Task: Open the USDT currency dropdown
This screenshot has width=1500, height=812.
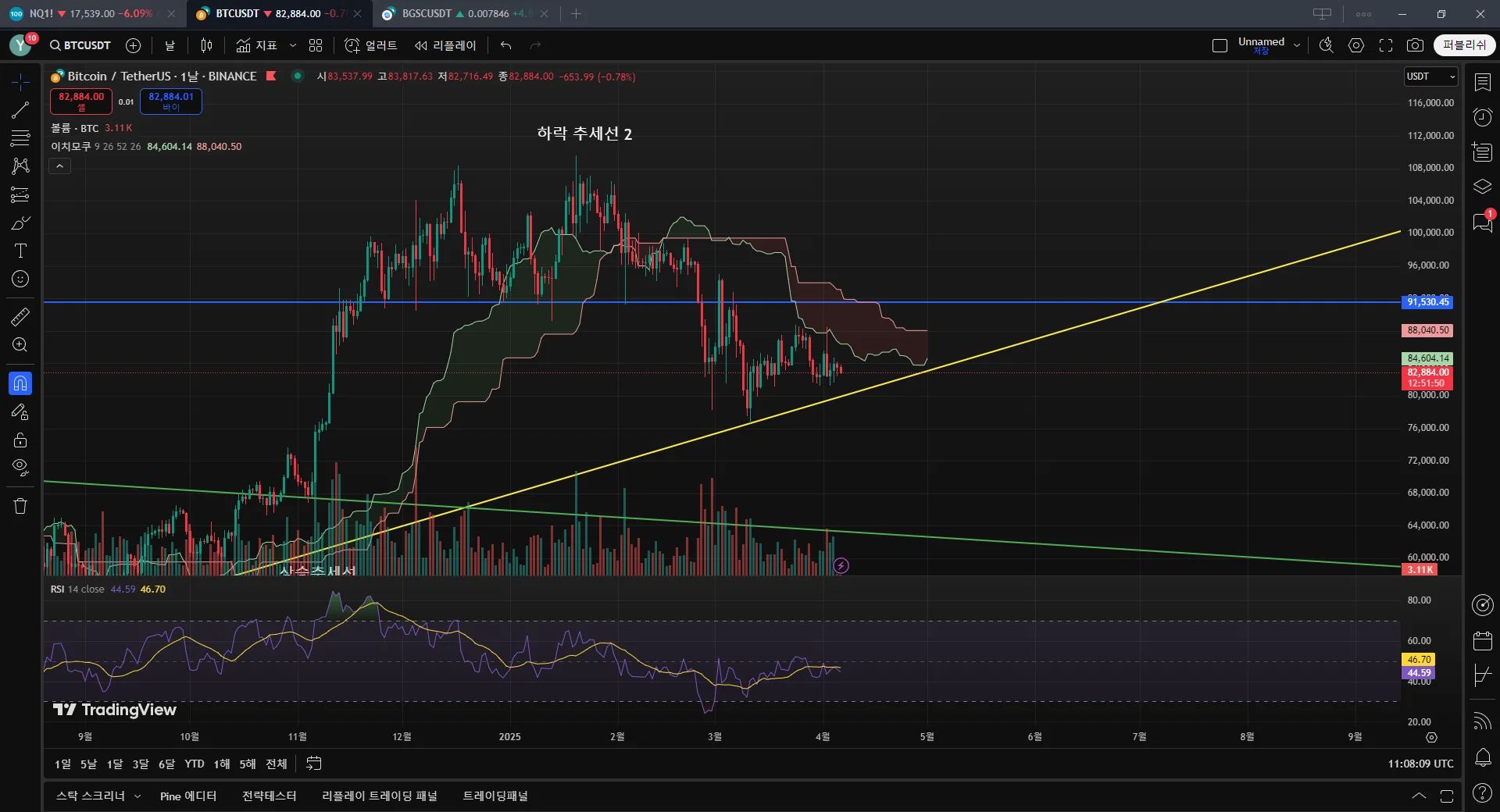Action: 1430,77
